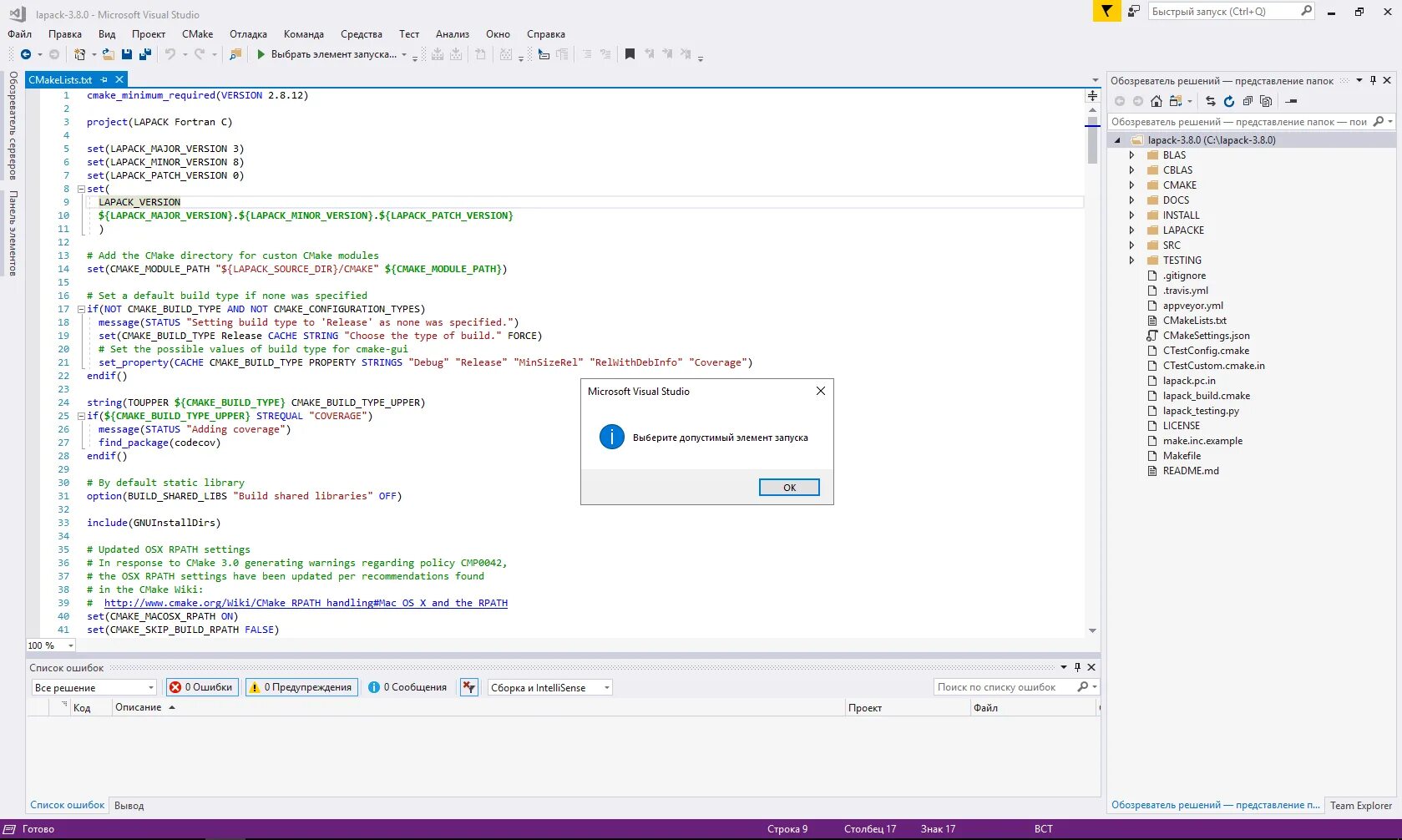The height and width of the screenshot is (840, 1402).
Task: Click the yellow feedback filter flag icon
Action: [1106, 11]
